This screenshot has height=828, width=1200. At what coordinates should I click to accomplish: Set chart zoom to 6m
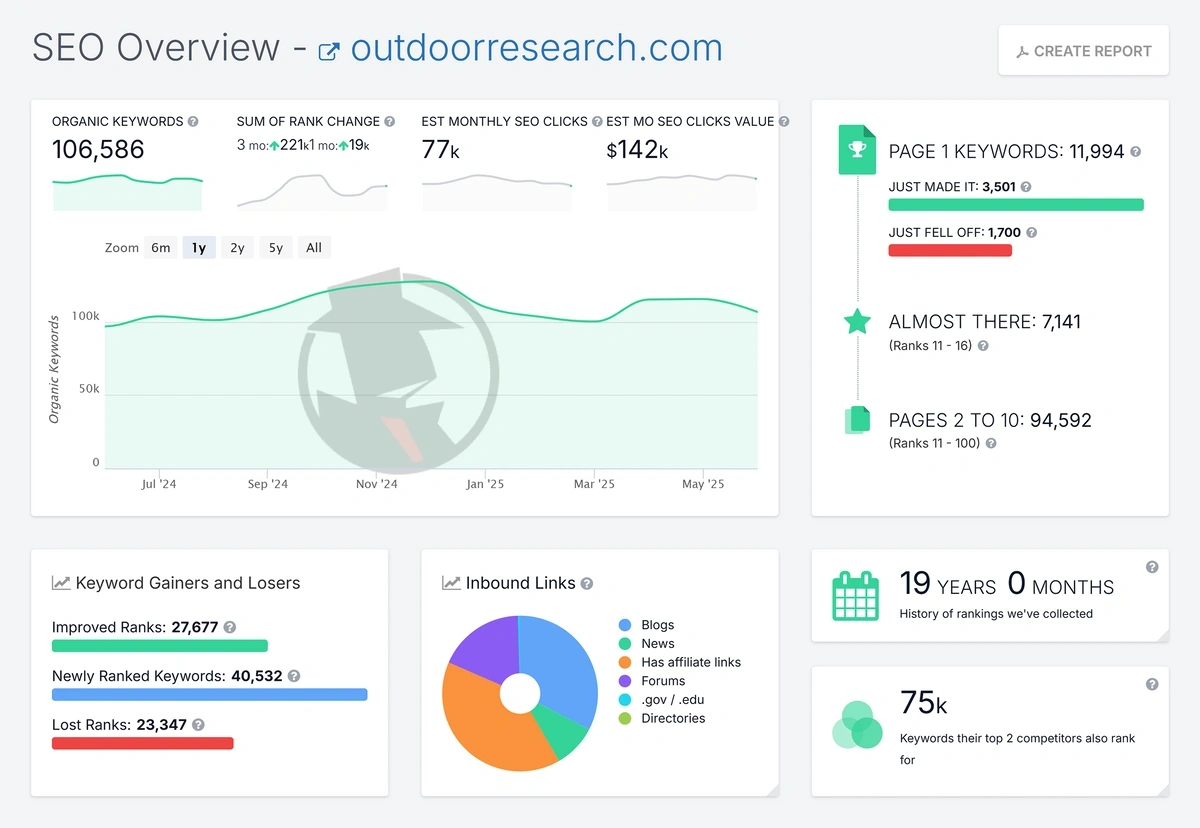161,248
